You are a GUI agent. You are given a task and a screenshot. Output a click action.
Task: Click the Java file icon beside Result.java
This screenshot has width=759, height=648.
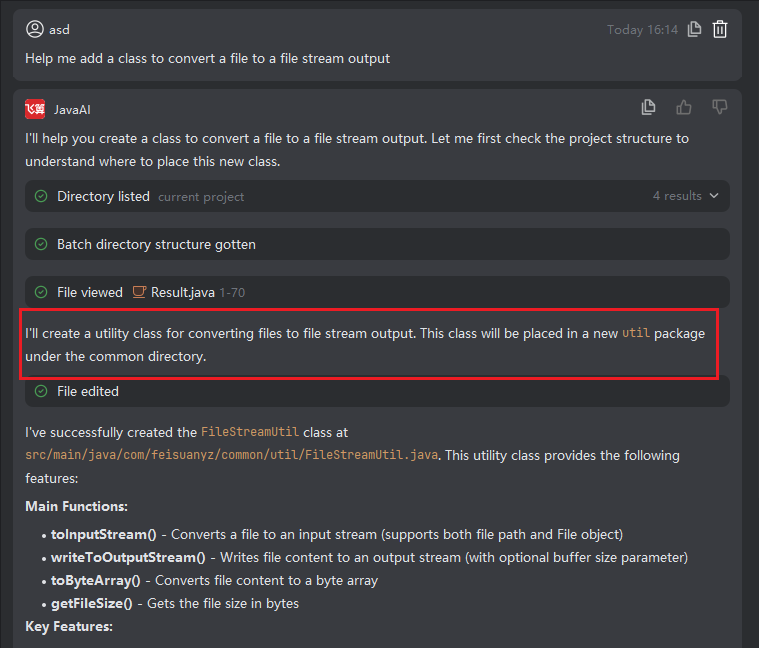(x=140, y=292)
